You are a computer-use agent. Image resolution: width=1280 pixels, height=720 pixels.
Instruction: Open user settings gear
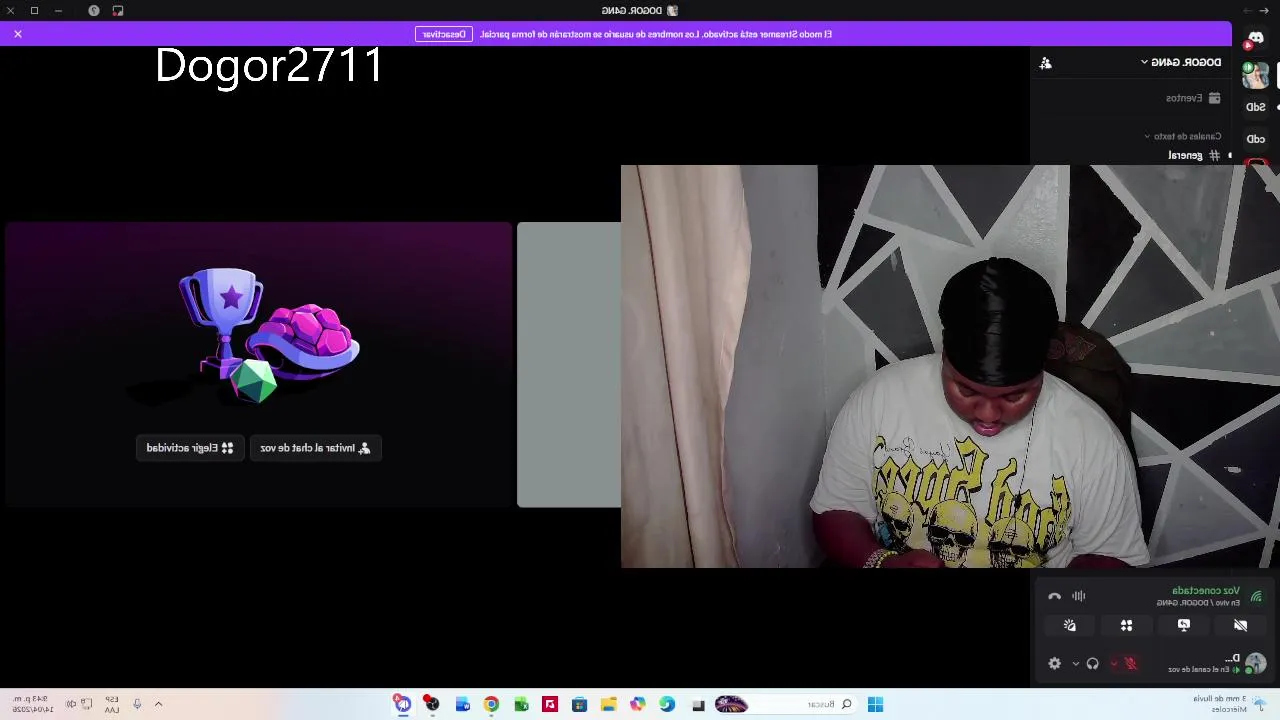(x=1054, y=663)
